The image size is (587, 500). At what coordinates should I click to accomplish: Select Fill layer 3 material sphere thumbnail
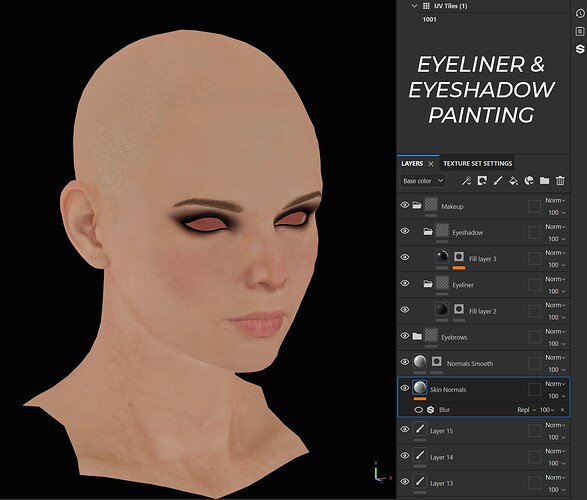click(442, 257)
